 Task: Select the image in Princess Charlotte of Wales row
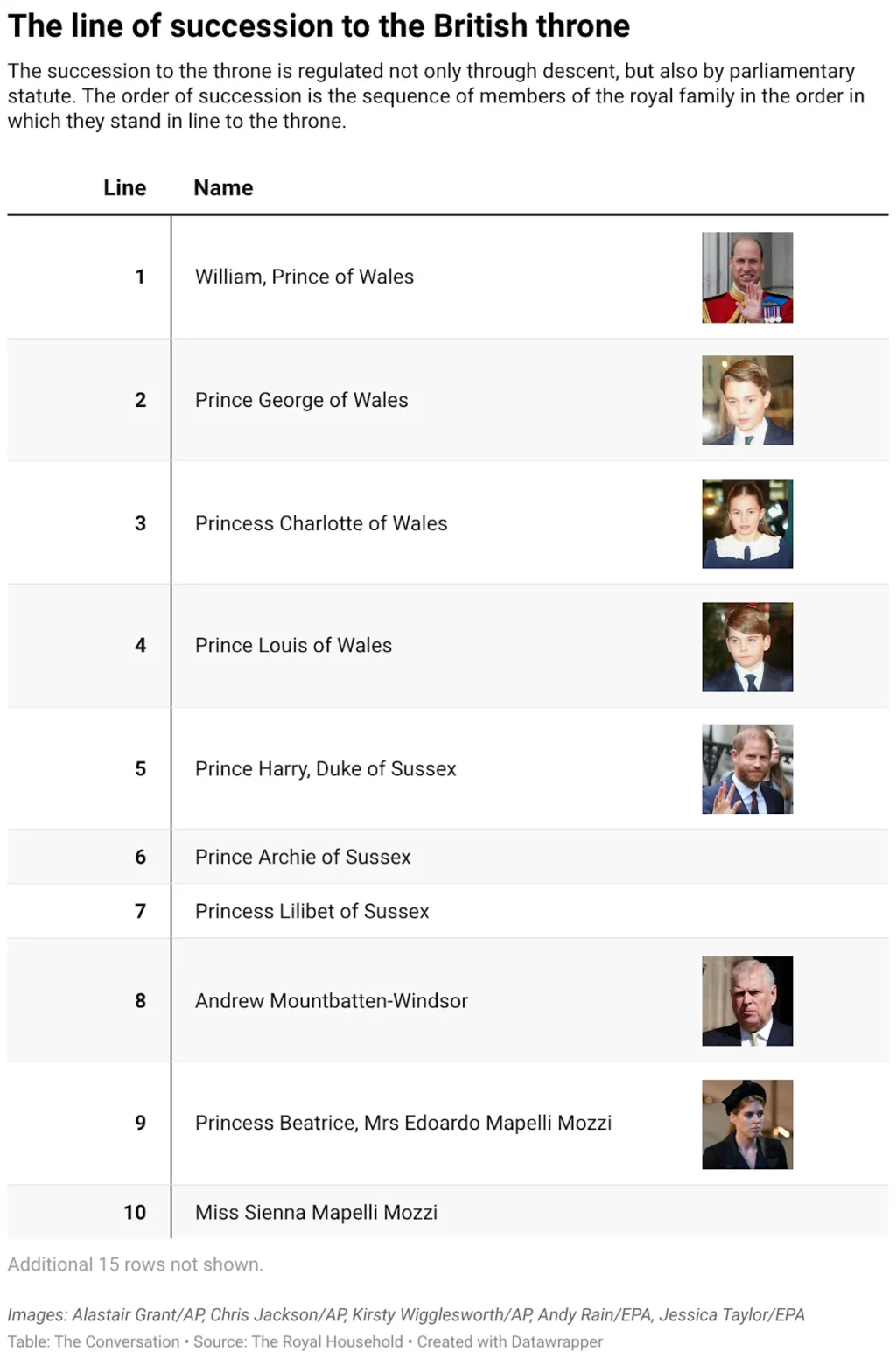[x=747, y=523]
